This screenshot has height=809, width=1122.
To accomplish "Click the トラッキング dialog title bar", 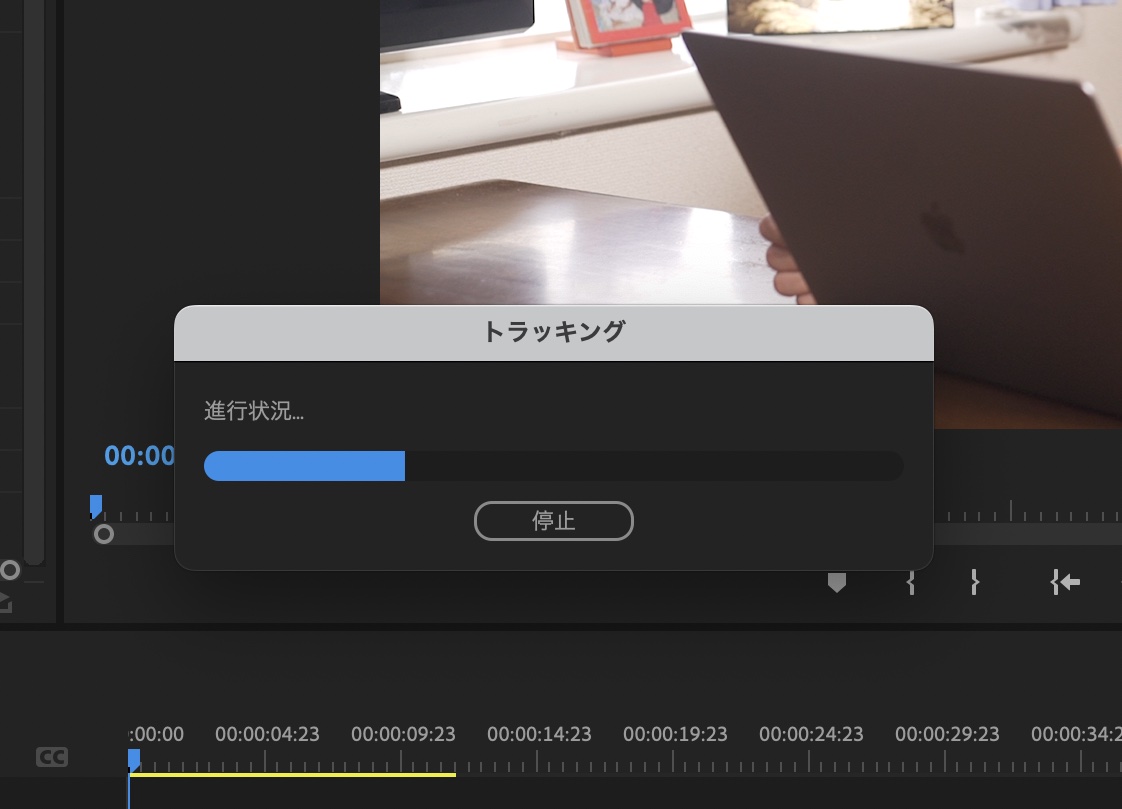I will tap(554, 333).
